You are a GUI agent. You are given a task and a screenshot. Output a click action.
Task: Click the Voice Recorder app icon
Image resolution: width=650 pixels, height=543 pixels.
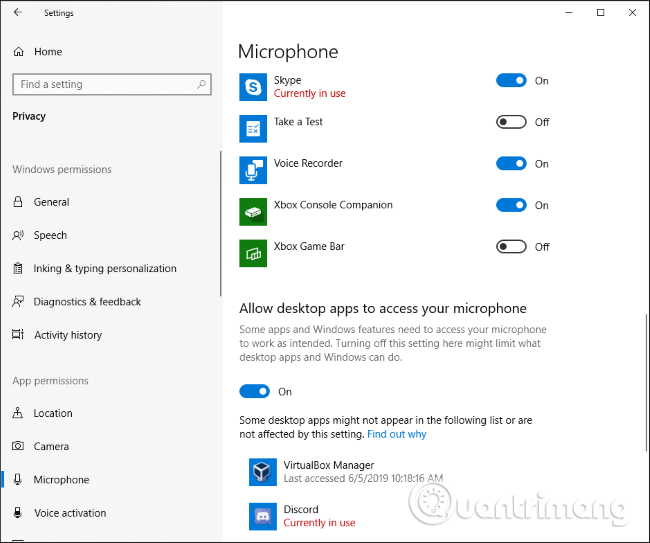tap(253, 170)
